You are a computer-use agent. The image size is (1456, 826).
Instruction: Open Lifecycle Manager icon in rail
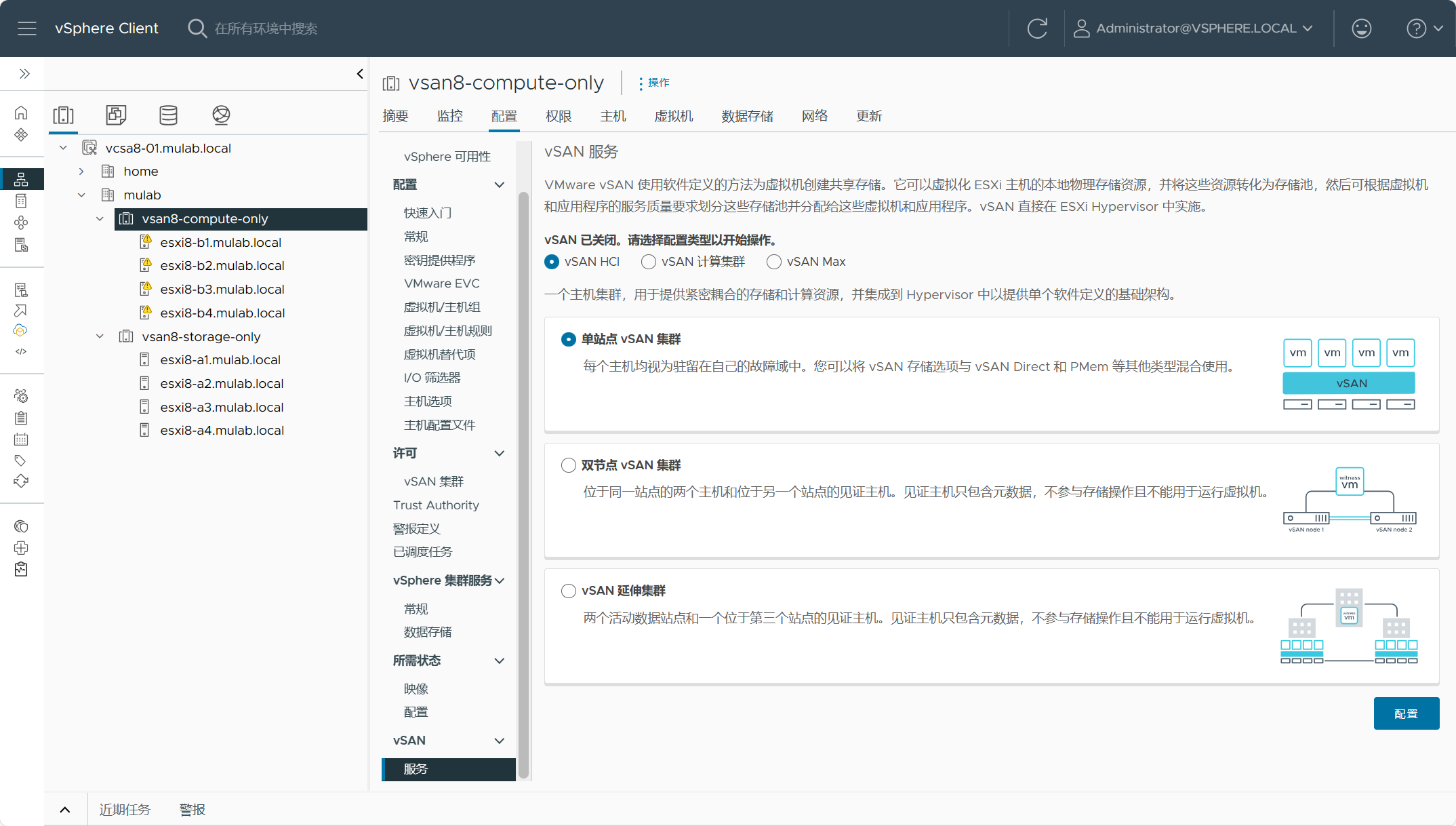[21, 481]
